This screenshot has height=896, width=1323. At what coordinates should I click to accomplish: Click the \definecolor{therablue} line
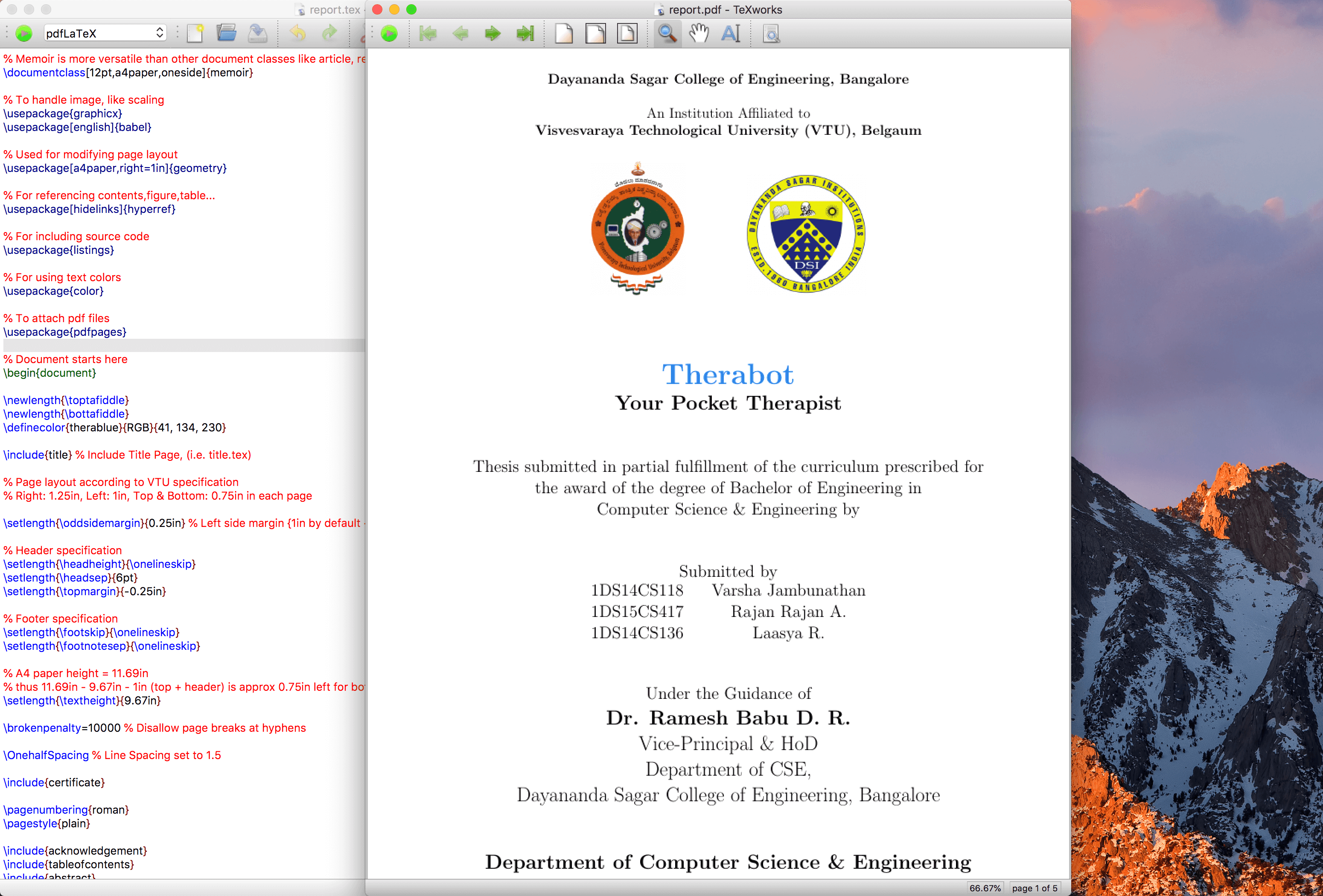[114, 428]
